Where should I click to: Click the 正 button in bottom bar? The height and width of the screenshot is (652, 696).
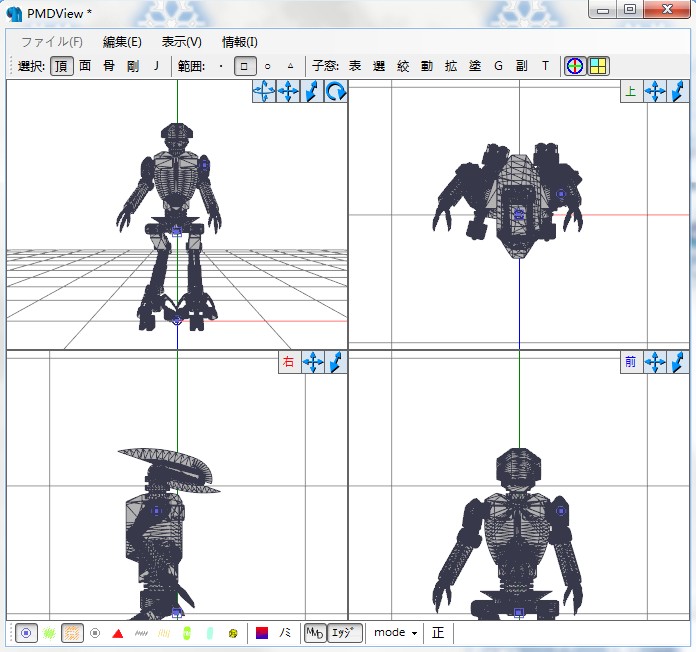coord(438,632)
